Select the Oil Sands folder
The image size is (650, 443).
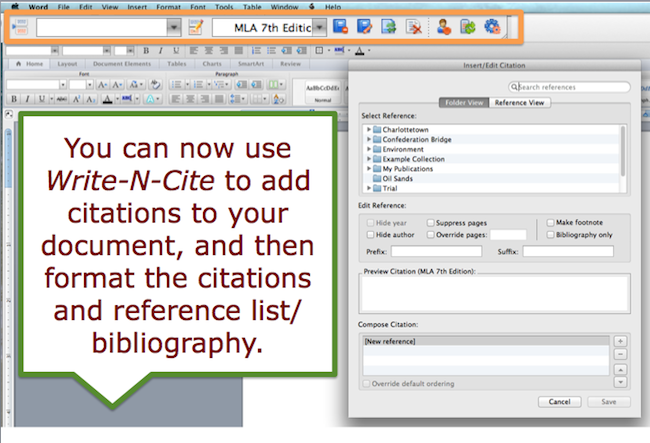coord(397,179)
